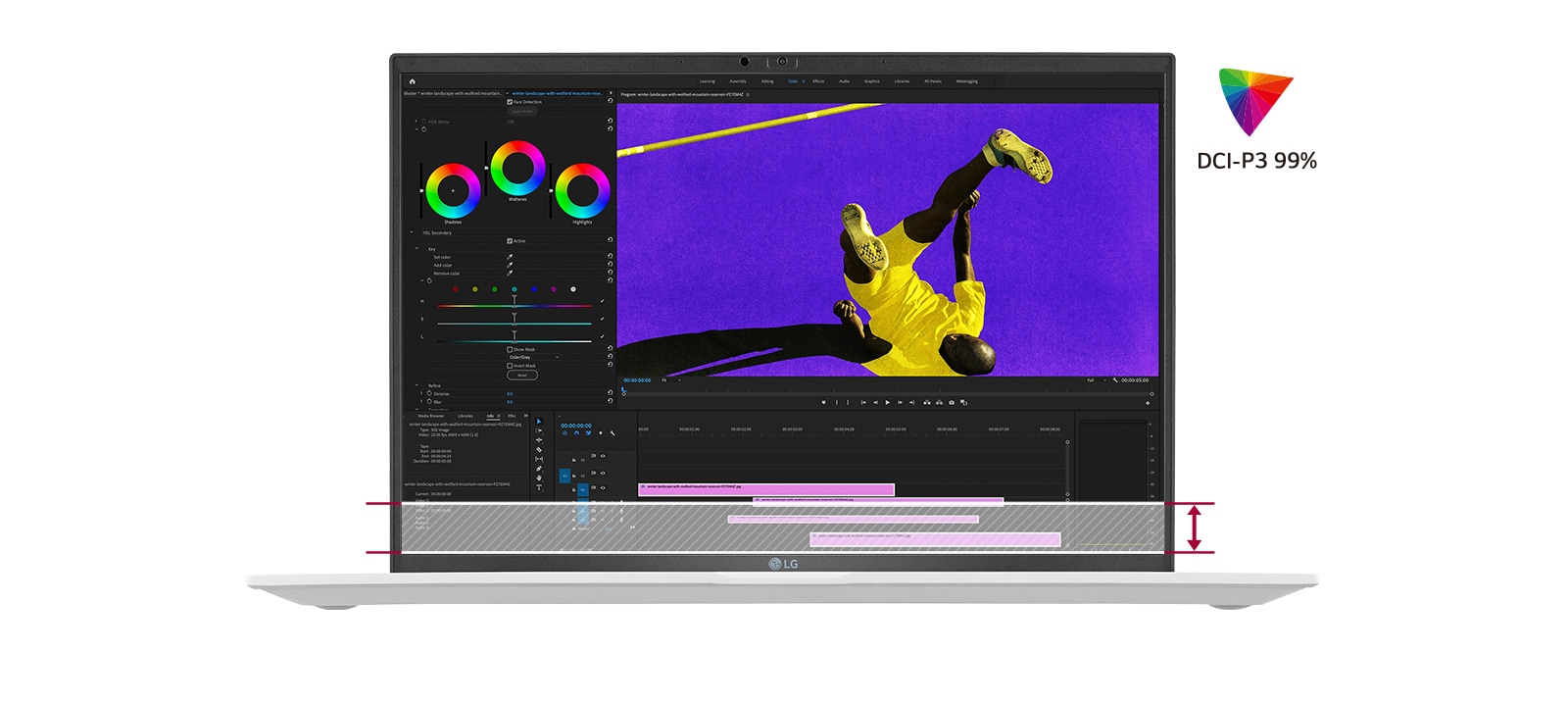Screen dimensions: 1568x704
Task: Click the Lift button in program monitor
Action: tap(927, 402)
